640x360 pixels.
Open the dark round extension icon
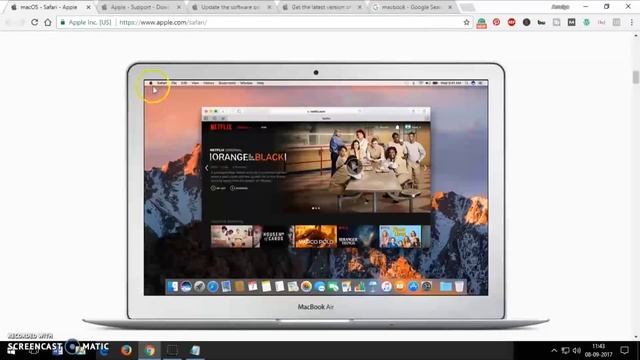pos(527,22)
